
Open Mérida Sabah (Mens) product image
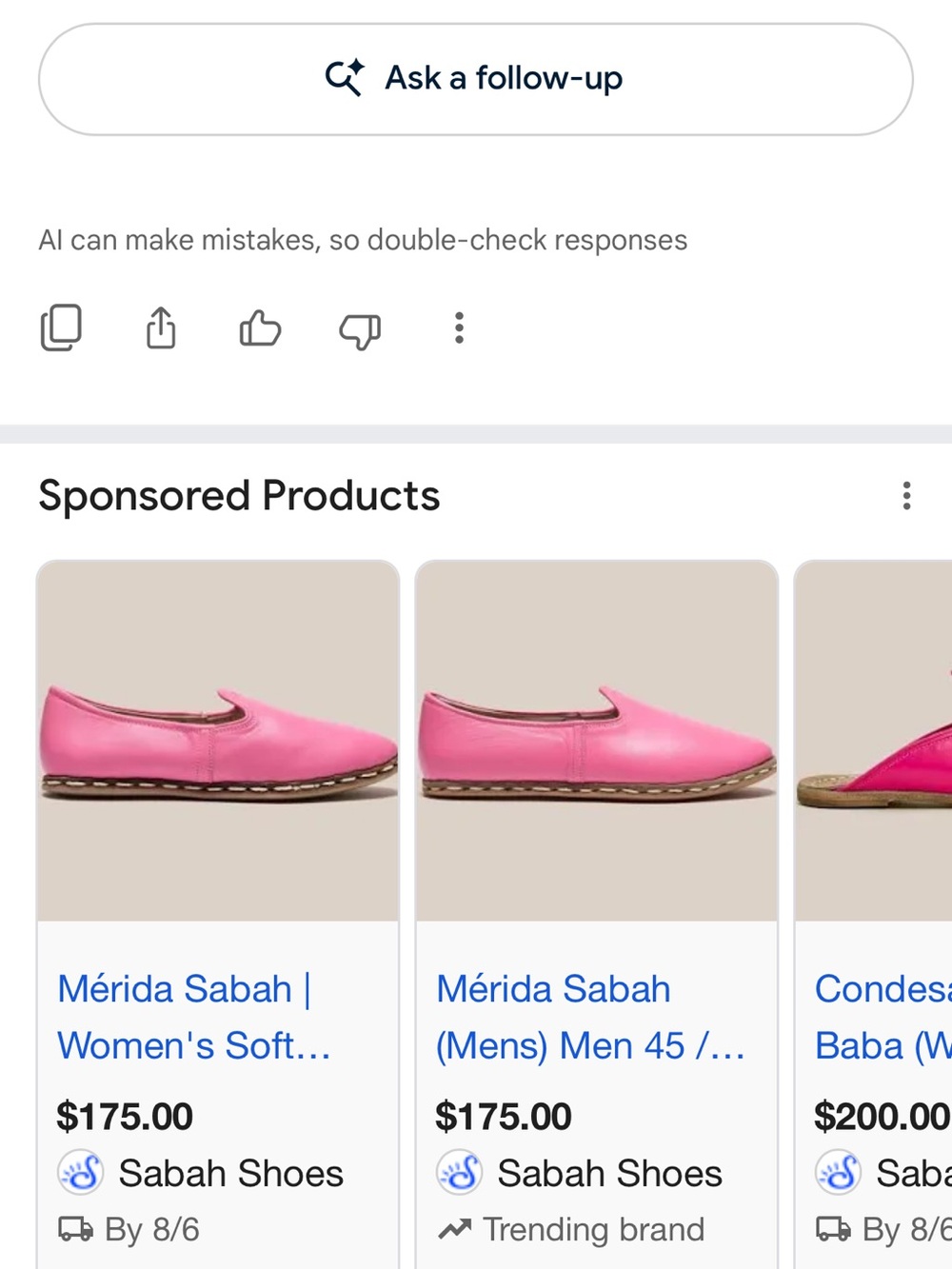[x=597, y=741]
